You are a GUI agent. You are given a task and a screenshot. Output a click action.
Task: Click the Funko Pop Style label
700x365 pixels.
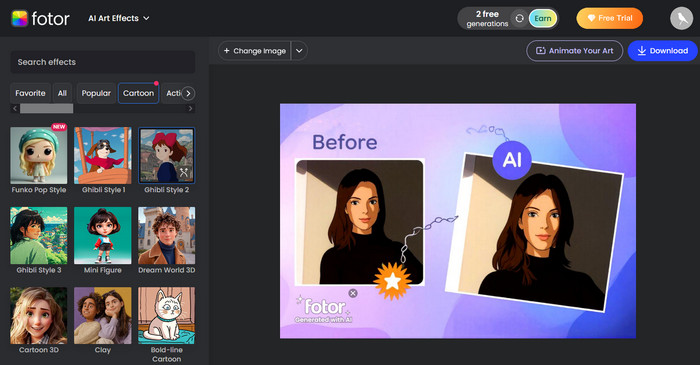coord(39,190)
